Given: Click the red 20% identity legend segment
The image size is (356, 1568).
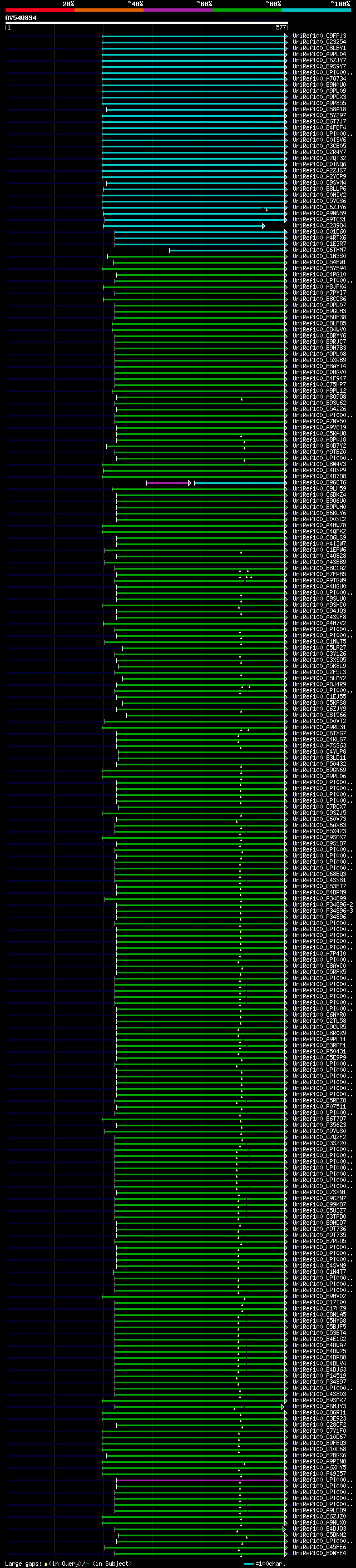Looking at the screenshot, I should [39, 10].
